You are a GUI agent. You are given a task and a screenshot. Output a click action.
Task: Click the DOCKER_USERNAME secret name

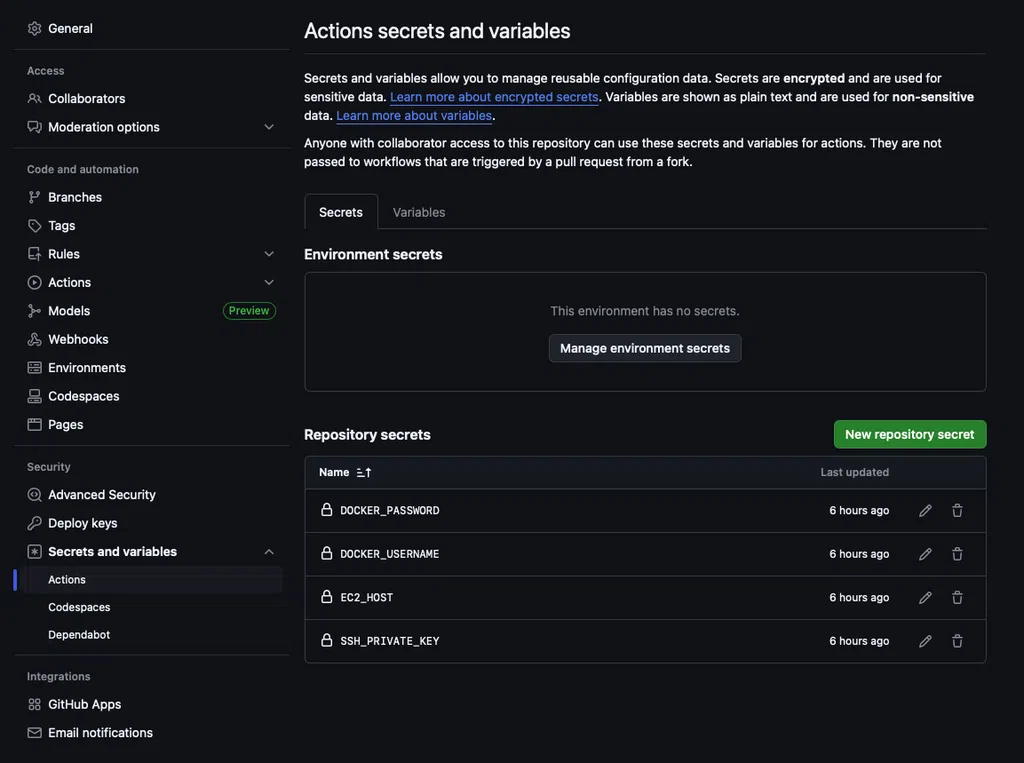tap(389, 554)
